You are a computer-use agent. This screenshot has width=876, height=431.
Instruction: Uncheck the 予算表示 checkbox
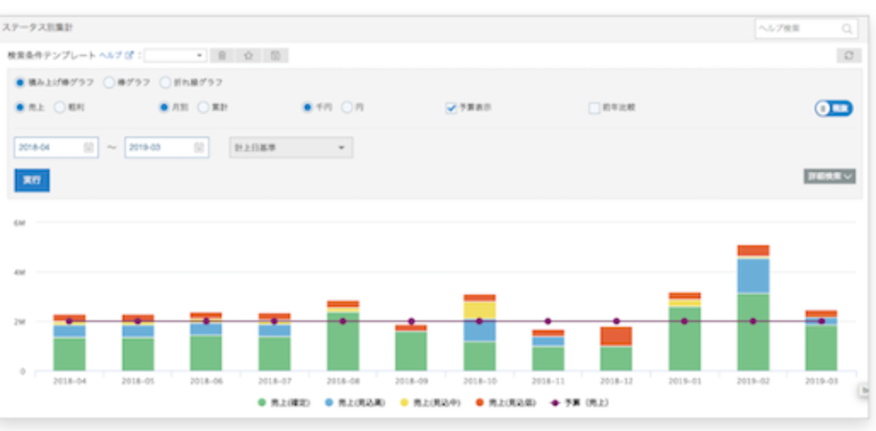[x=451, y=107]
